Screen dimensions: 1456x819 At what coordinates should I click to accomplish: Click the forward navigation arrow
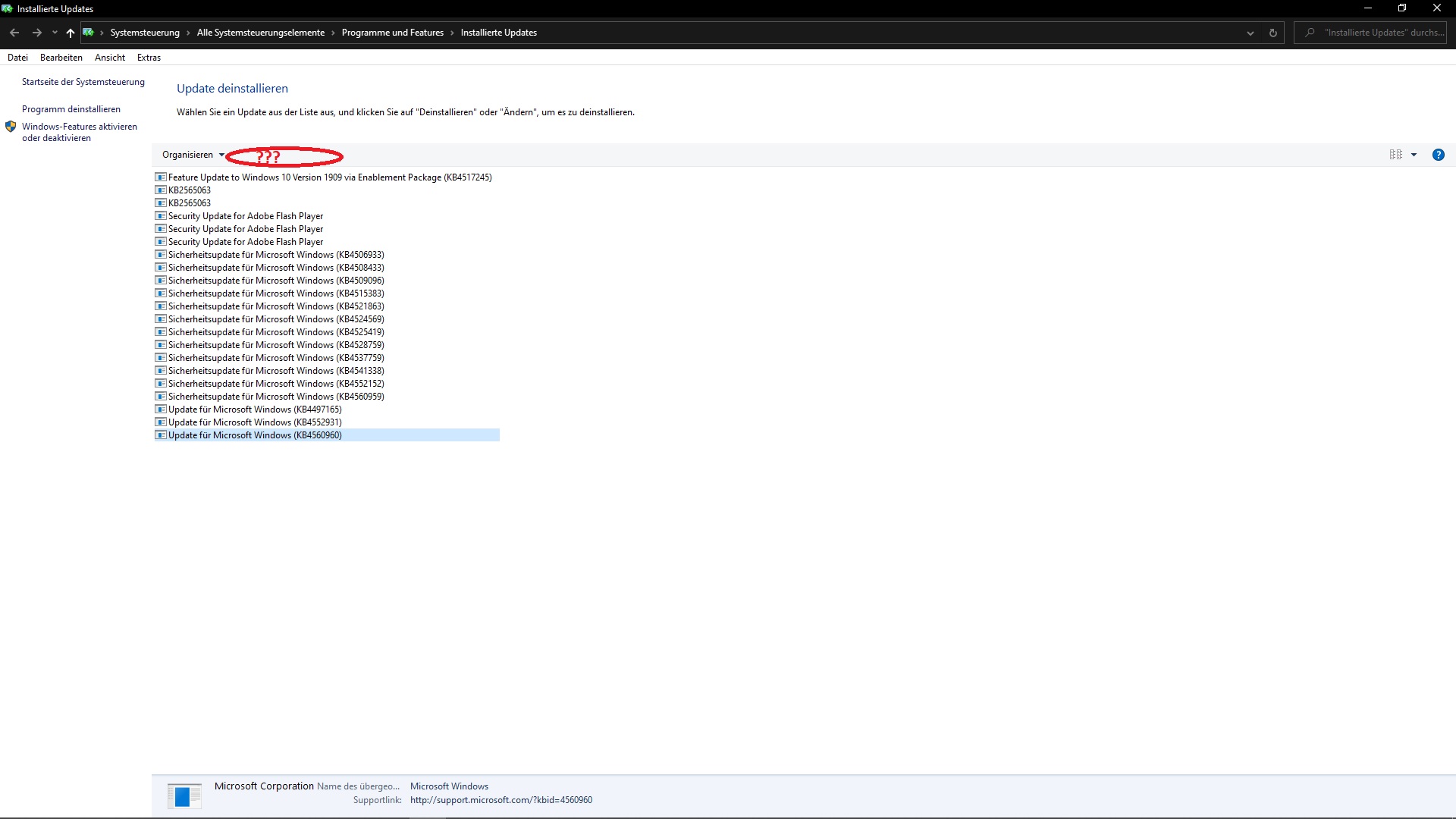36,33
